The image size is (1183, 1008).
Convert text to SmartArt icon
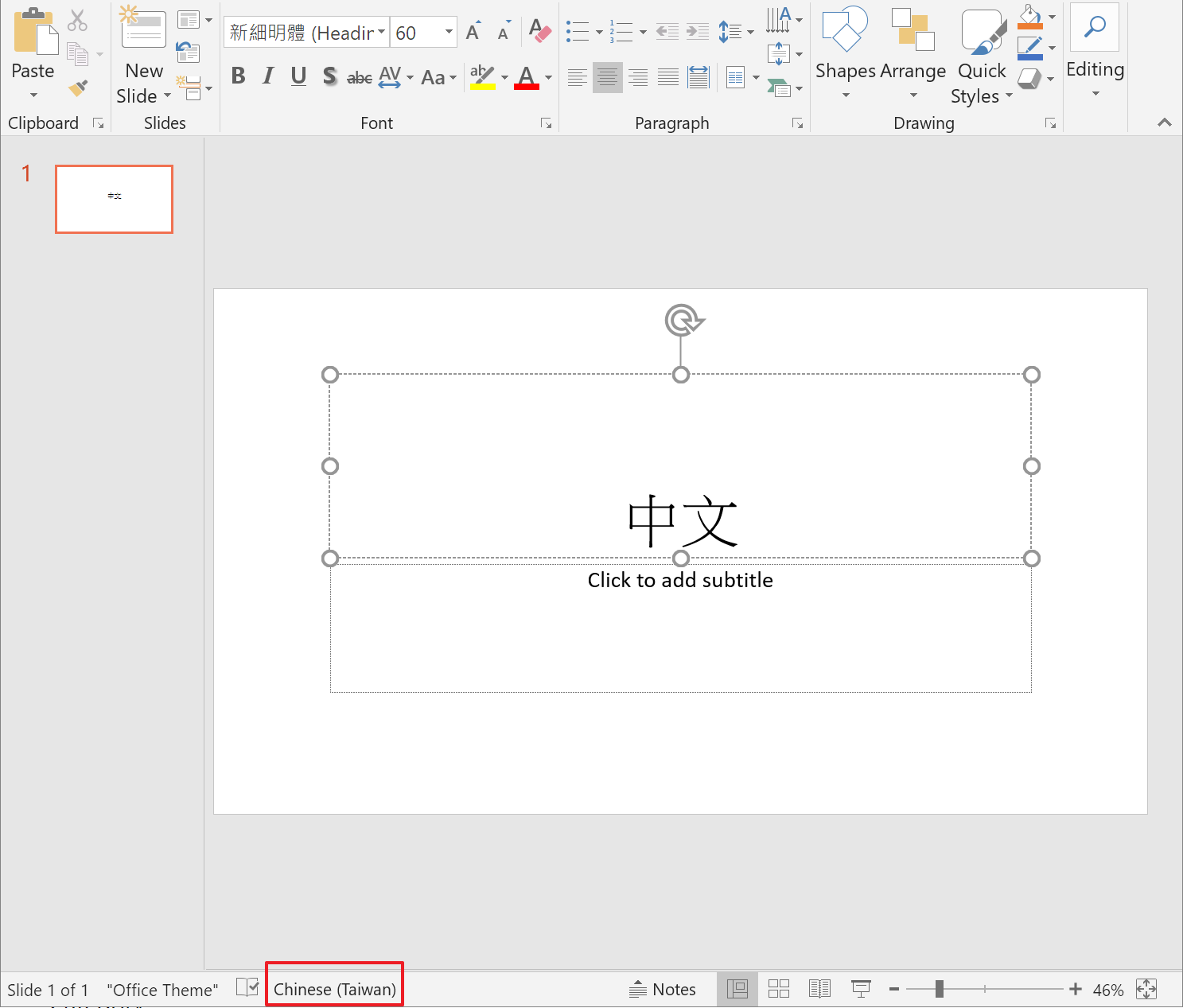pyautogui.click(x=779, y=88)
